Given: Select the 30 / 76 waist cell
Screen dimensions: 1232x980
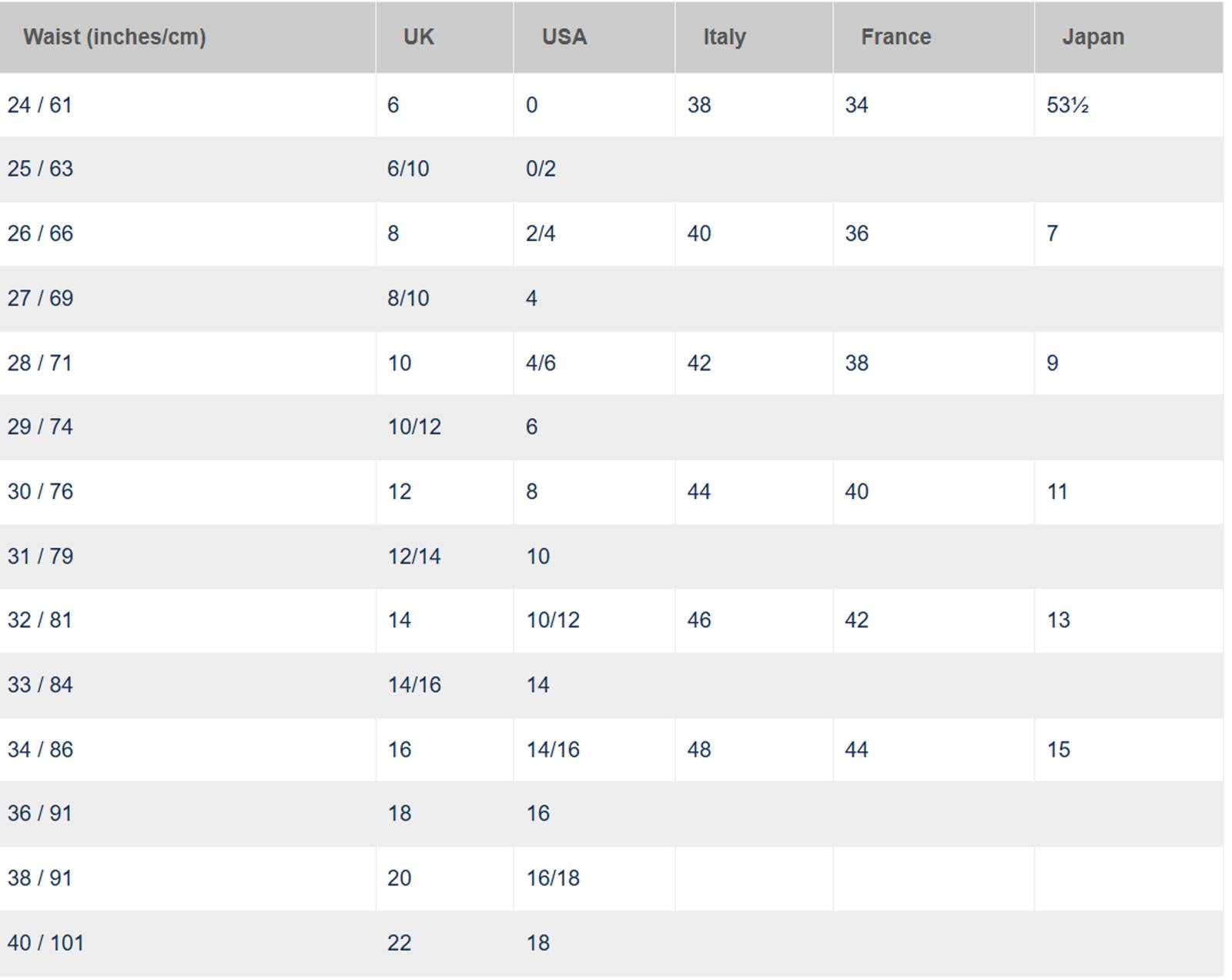Looking at the screenshot, I should 40,491.
